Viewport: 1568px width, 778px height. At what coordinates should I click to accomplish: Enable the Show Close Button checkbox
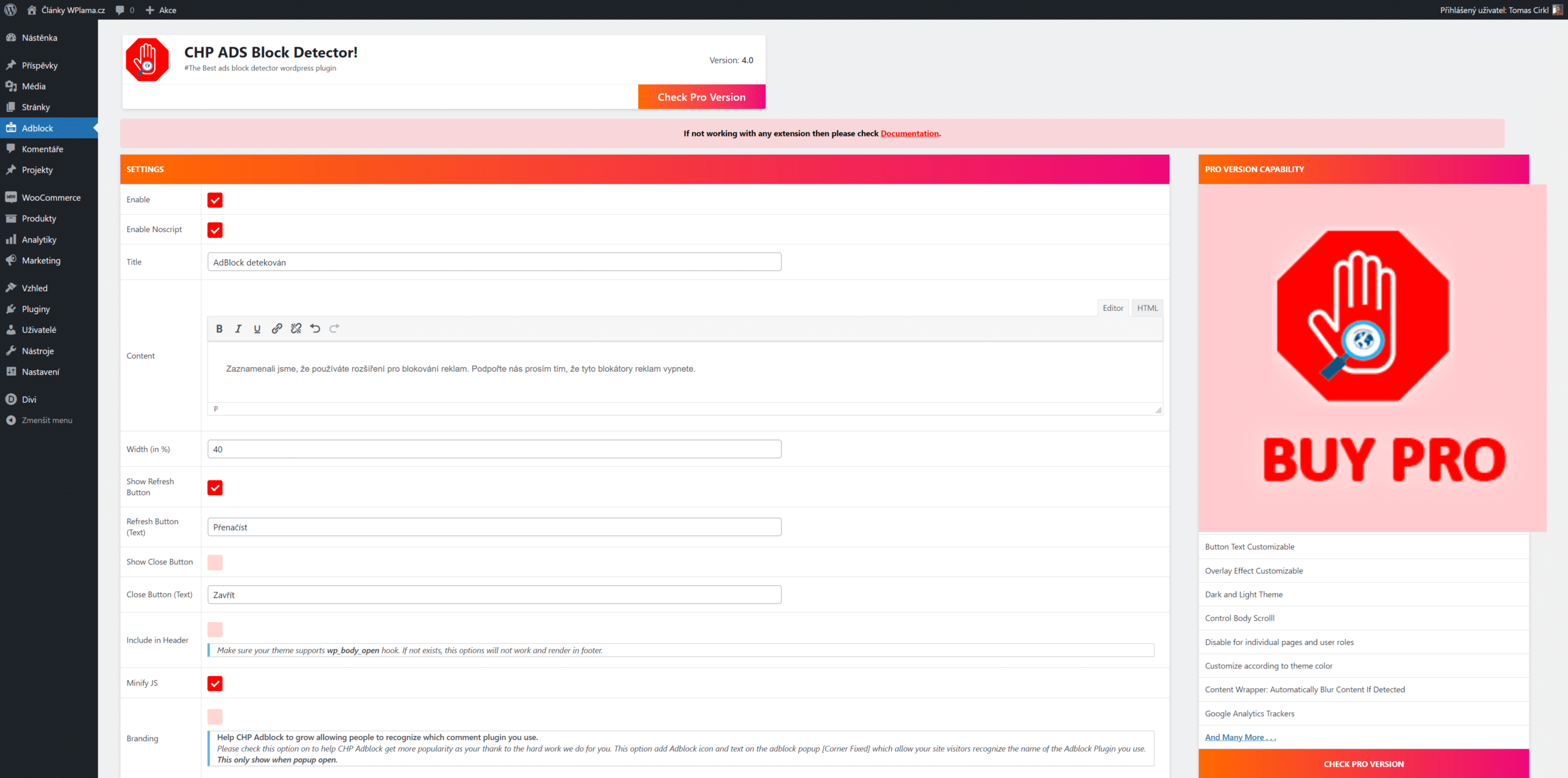[x=215, y=563]
